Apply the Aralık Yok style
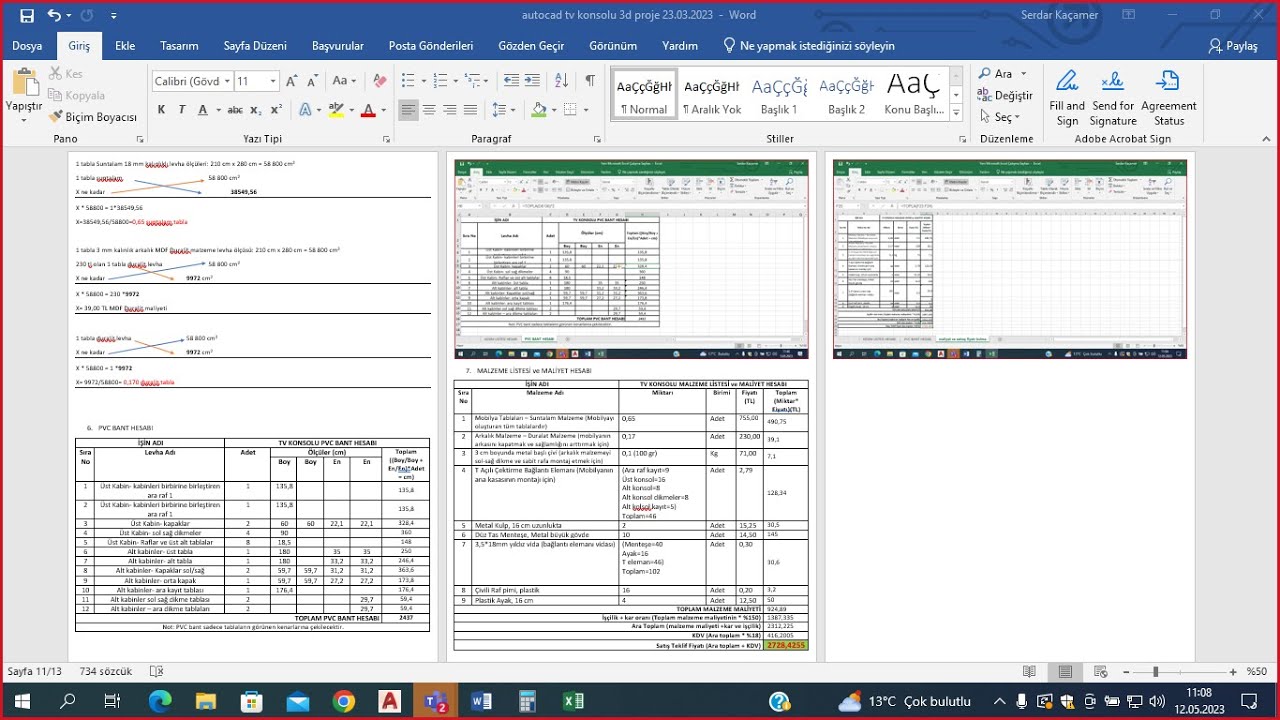1280x720 pixels. (712, 94)
